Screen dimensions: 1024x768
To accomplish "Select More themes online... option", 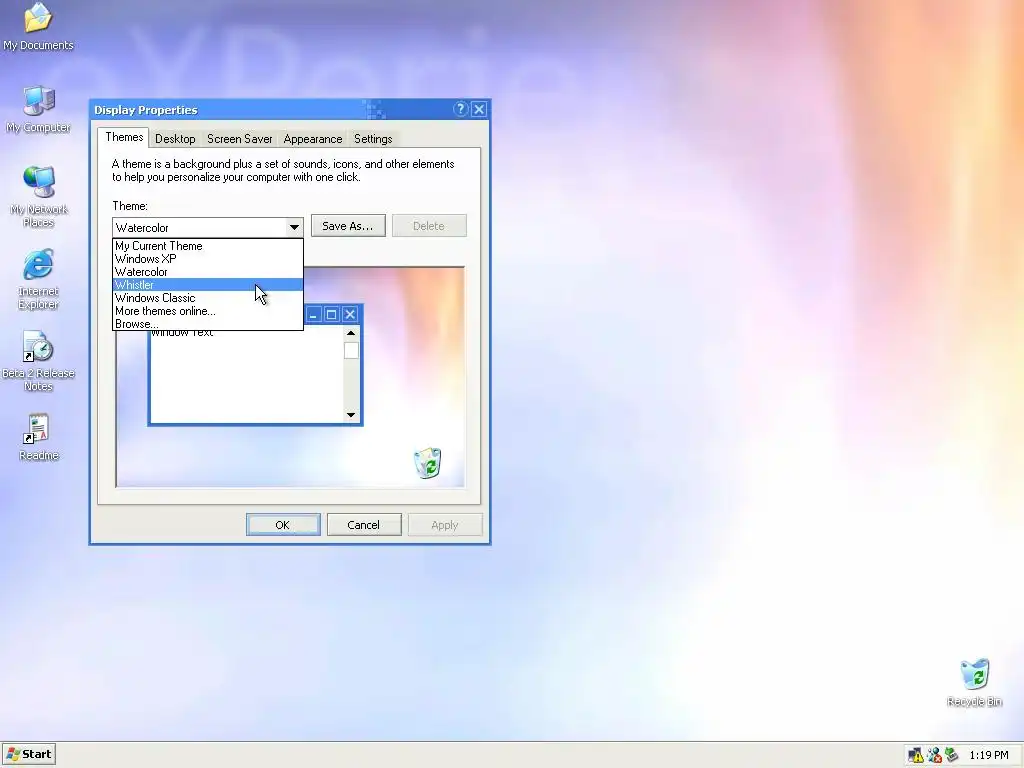I will point(208,311).
